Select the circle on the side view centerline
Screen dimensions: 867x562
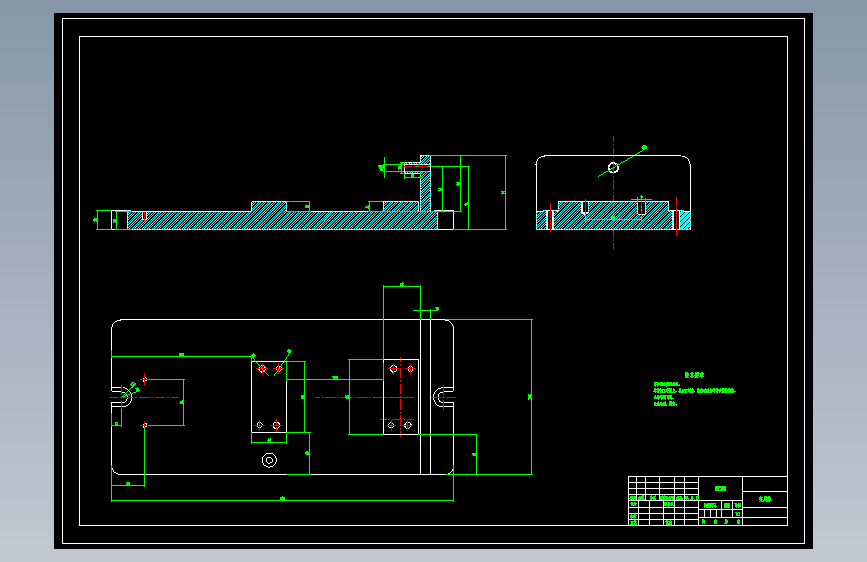pyautogui.click(x=613, y=167)
